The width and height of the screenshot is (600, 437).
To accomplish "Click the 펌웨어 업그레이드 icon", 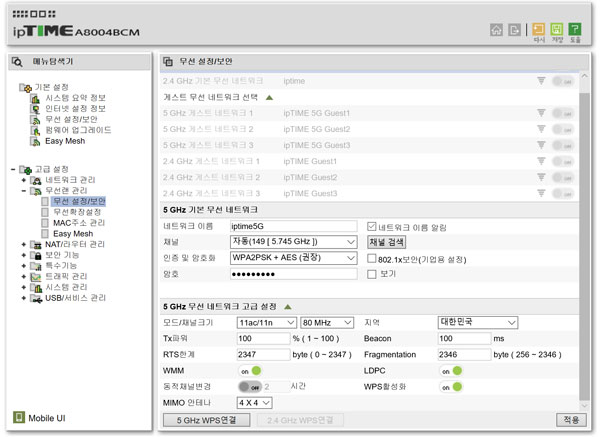I will coord(35,130).
